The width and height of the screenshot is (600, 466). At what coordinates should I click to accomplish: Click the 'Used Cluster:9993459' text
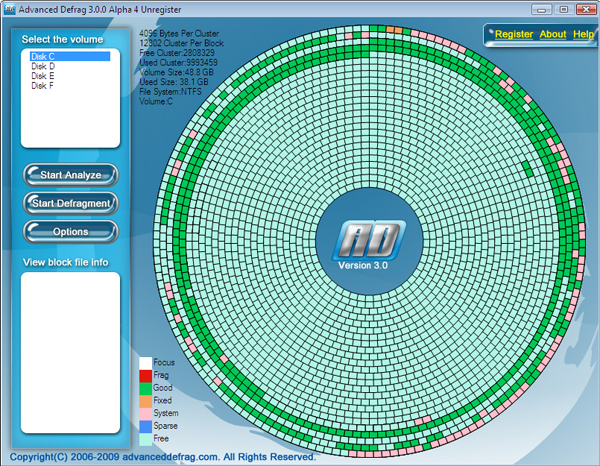coord(178,62)
